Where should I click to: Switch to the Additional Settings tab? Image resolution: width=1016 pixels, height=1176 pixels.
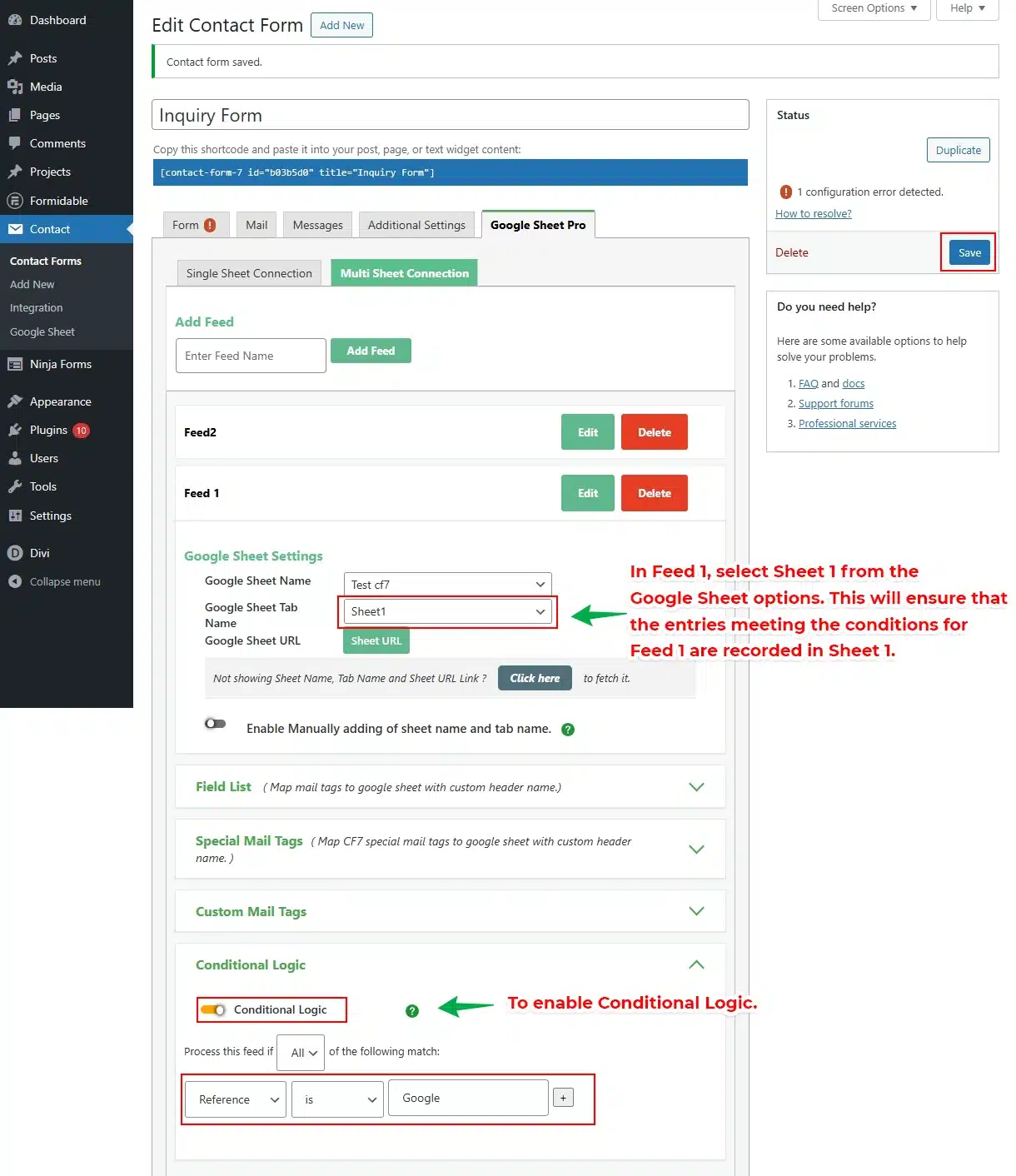tap(416, 225)
